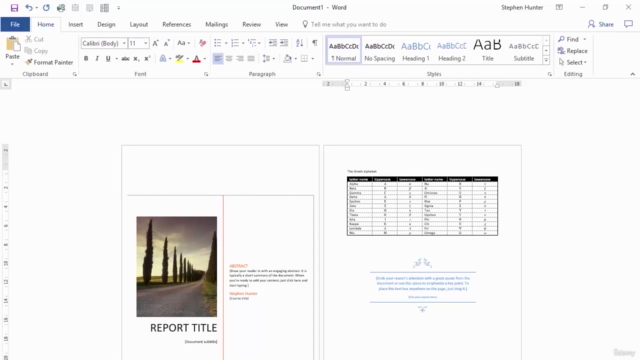Click the Select button in Editing
The width and height of the screenshot is (640, 360).
coord(573,62)
